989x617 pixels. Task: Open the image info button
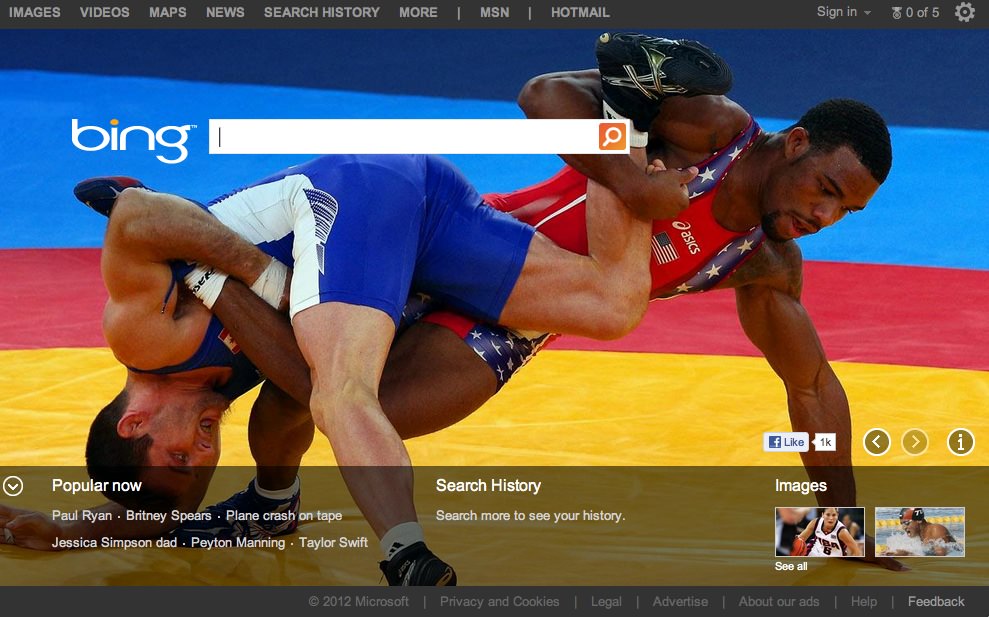[961, 442]
